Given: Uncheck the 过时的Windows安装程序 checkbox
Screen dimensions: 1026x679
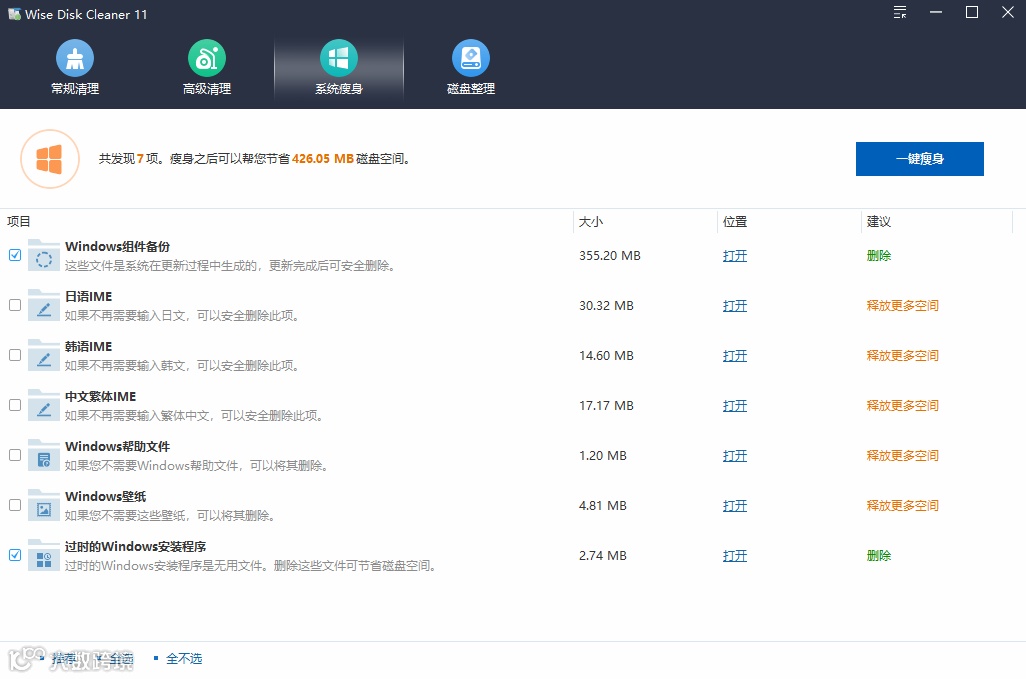Looking at the screenshot, I should tap(15, 555).
